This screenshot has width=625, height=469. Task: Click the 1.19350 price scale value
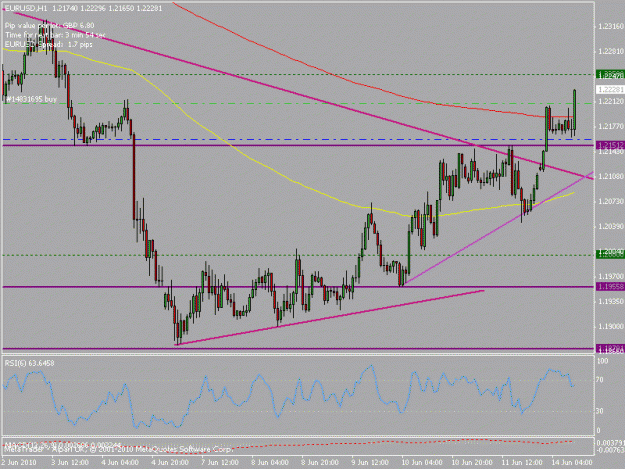(611, 302)
